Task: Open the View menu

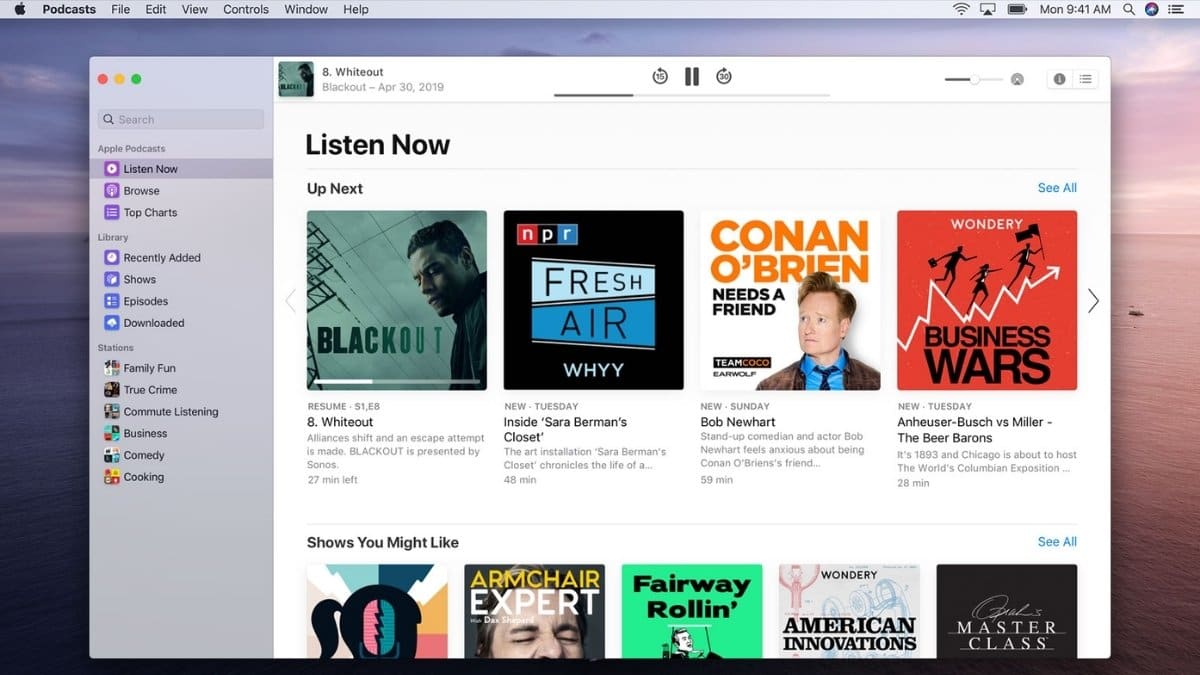Action: tap(195, 9)
